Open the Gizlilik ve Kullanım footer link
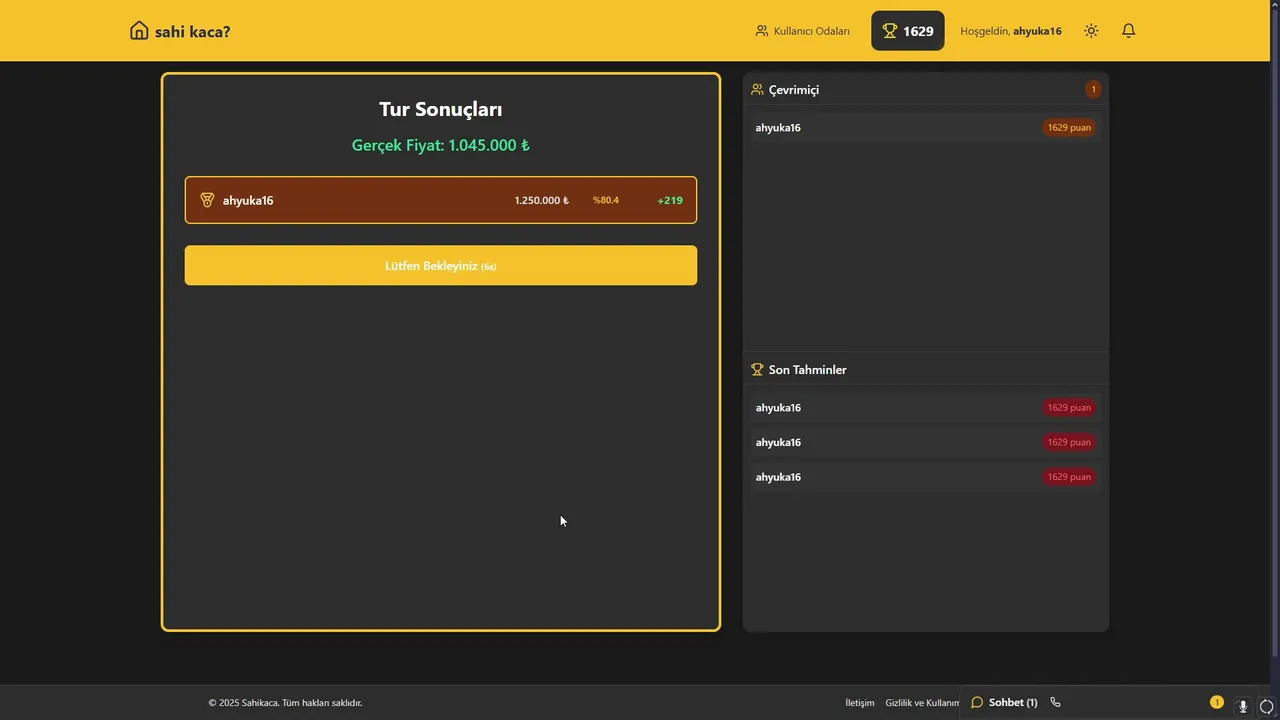 pyautogui.click(x=922, y=703)
